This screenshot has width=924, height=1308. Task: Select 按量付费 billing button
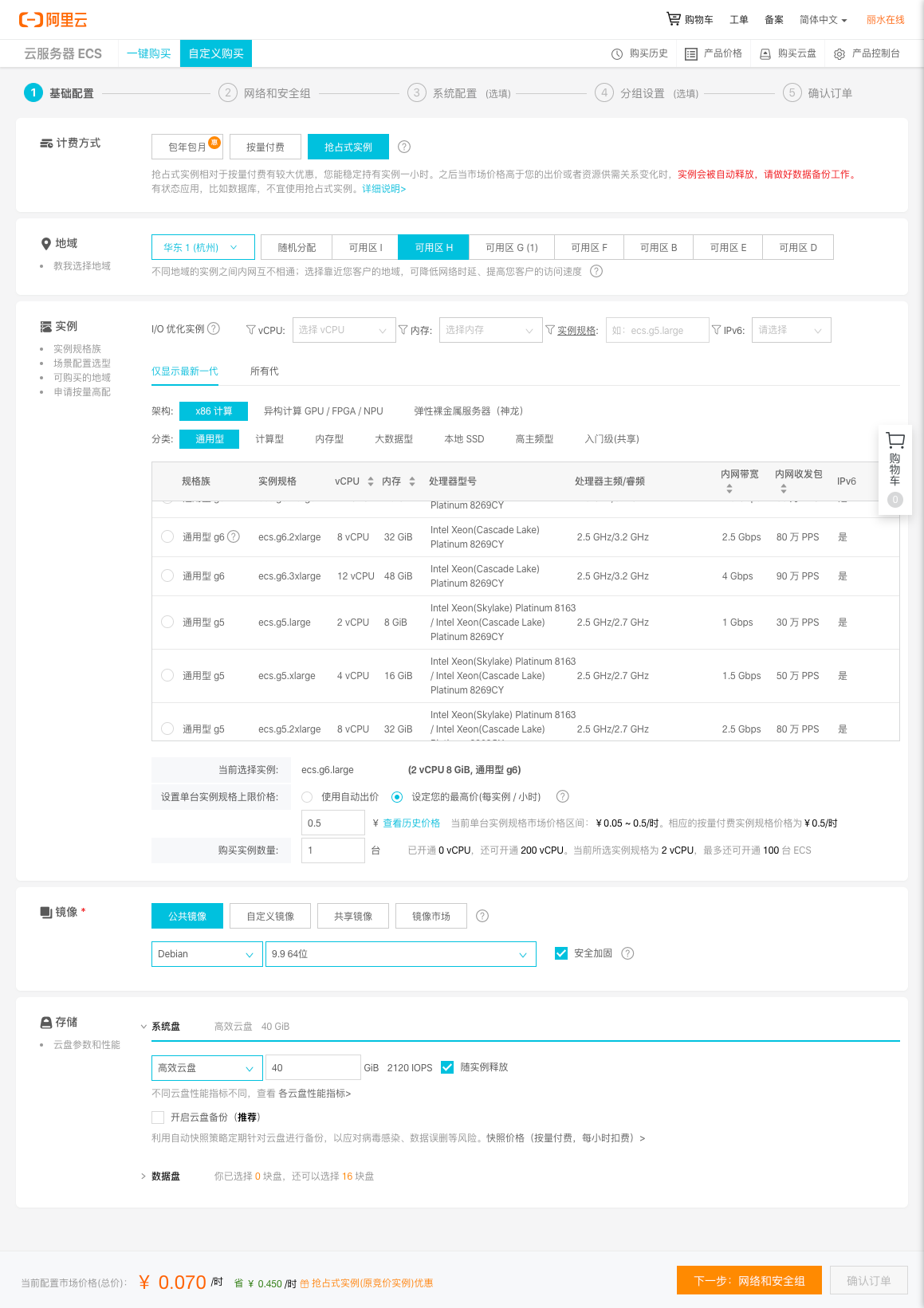(265, 147)
